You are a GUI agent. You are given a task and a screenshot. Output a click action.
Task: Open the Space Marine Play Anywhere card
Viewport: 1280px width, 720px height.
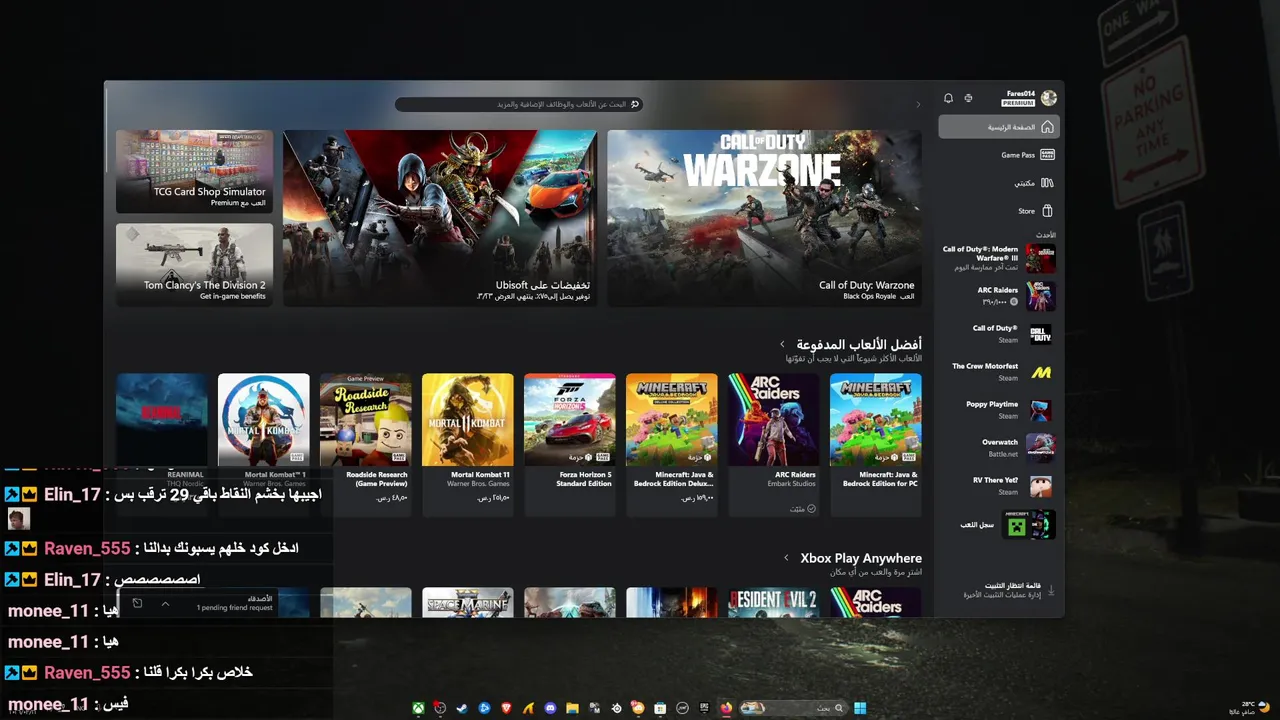(x=468, y=602)
